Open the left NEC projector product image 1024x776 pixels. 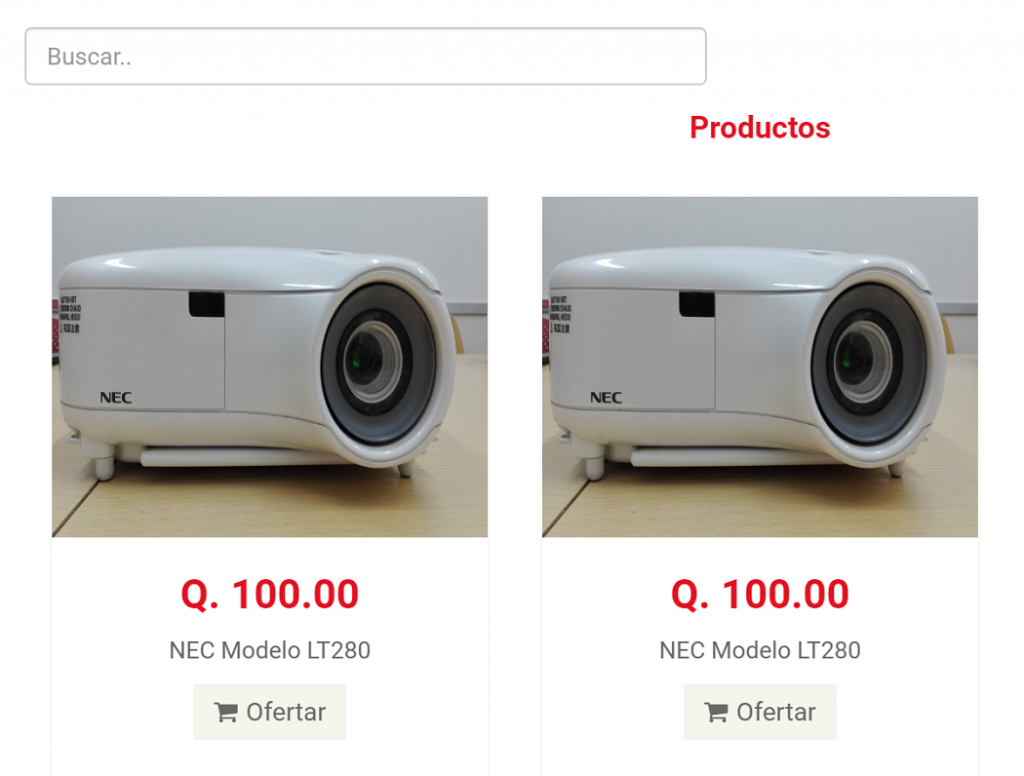[x=270, y=367]
